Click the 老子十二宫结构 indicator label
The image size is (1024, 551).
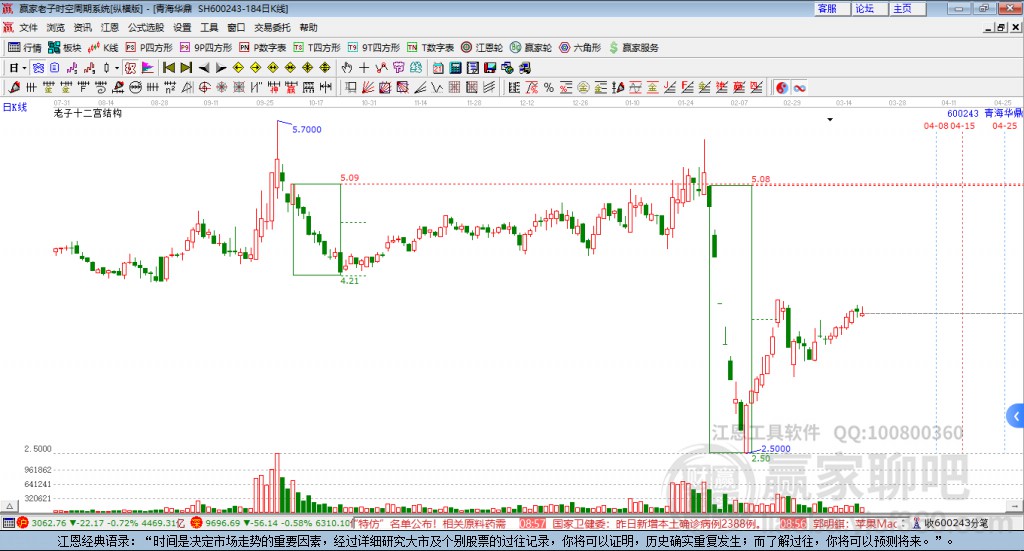(88, 113)
